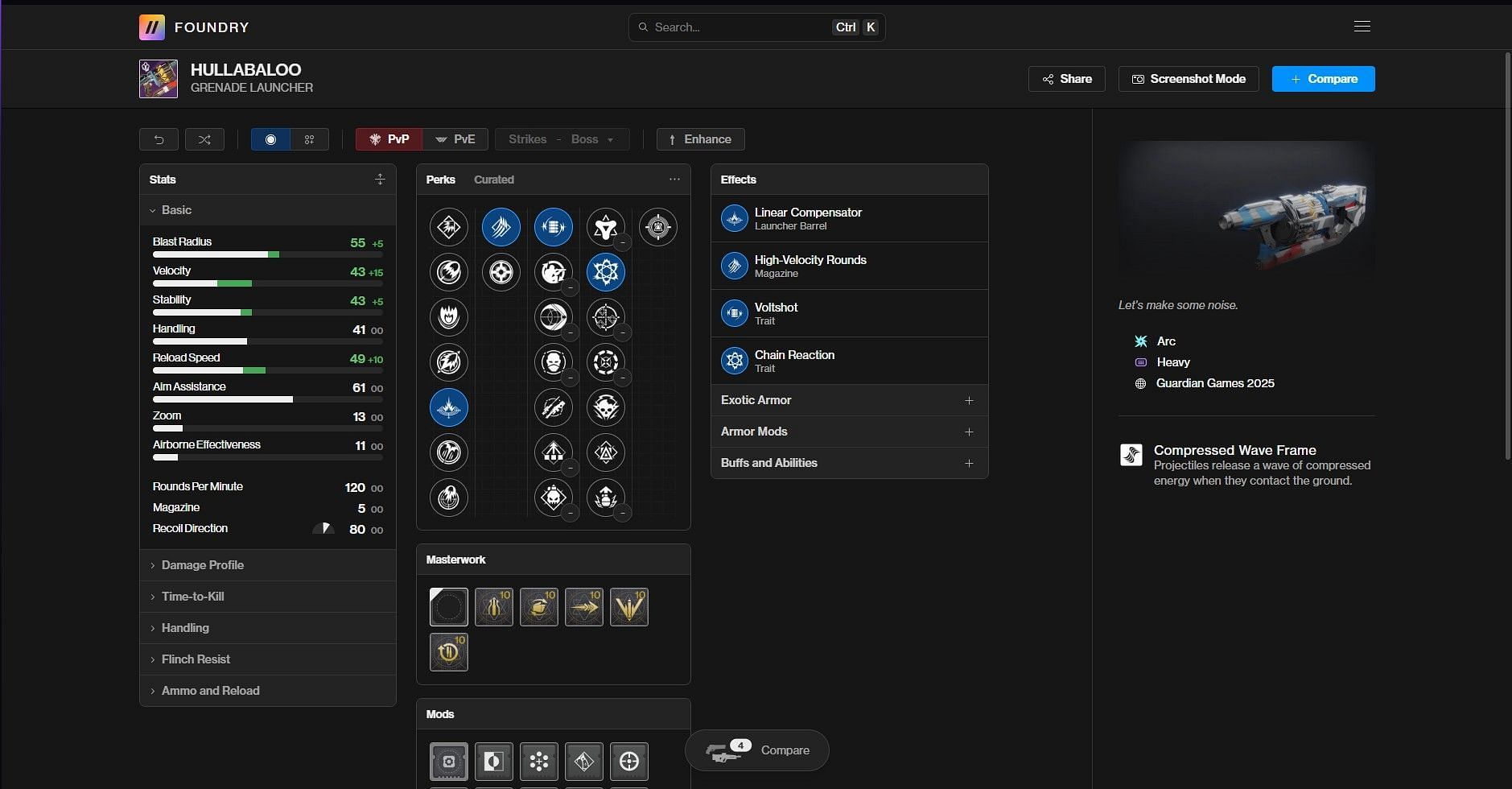Switch to the Curated tab
1512x789 pixels.
tap(493, 180)
